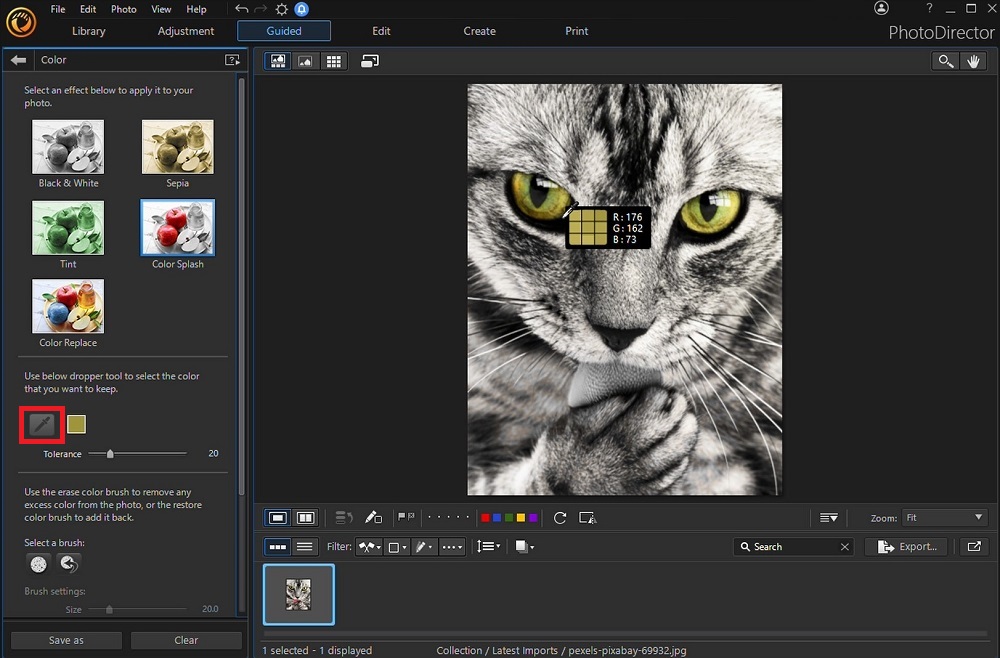Select the erase color brush
This screenshot has height=658, width=1000.
(x=37, y=563)
